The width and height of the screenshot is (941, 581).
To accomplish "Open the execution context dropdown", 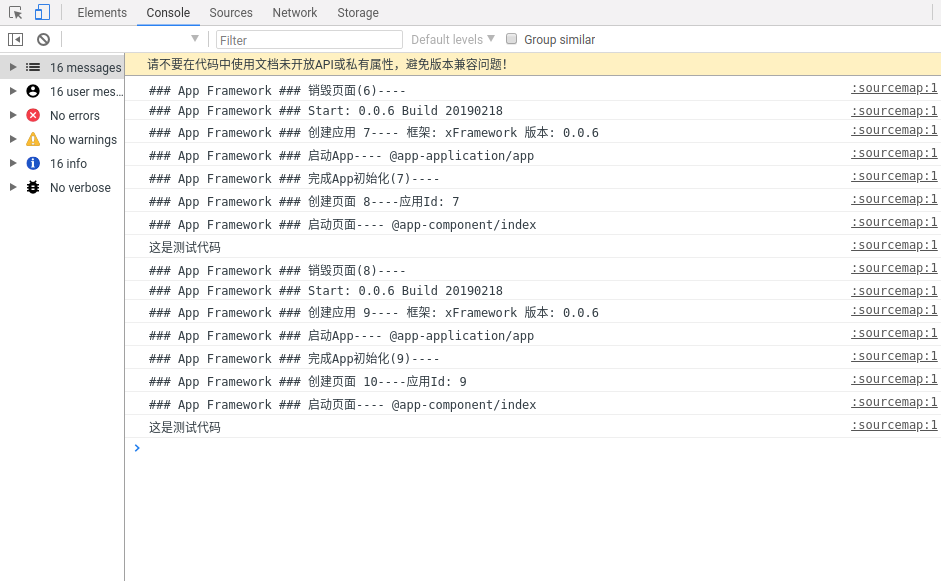I will 134,39.
